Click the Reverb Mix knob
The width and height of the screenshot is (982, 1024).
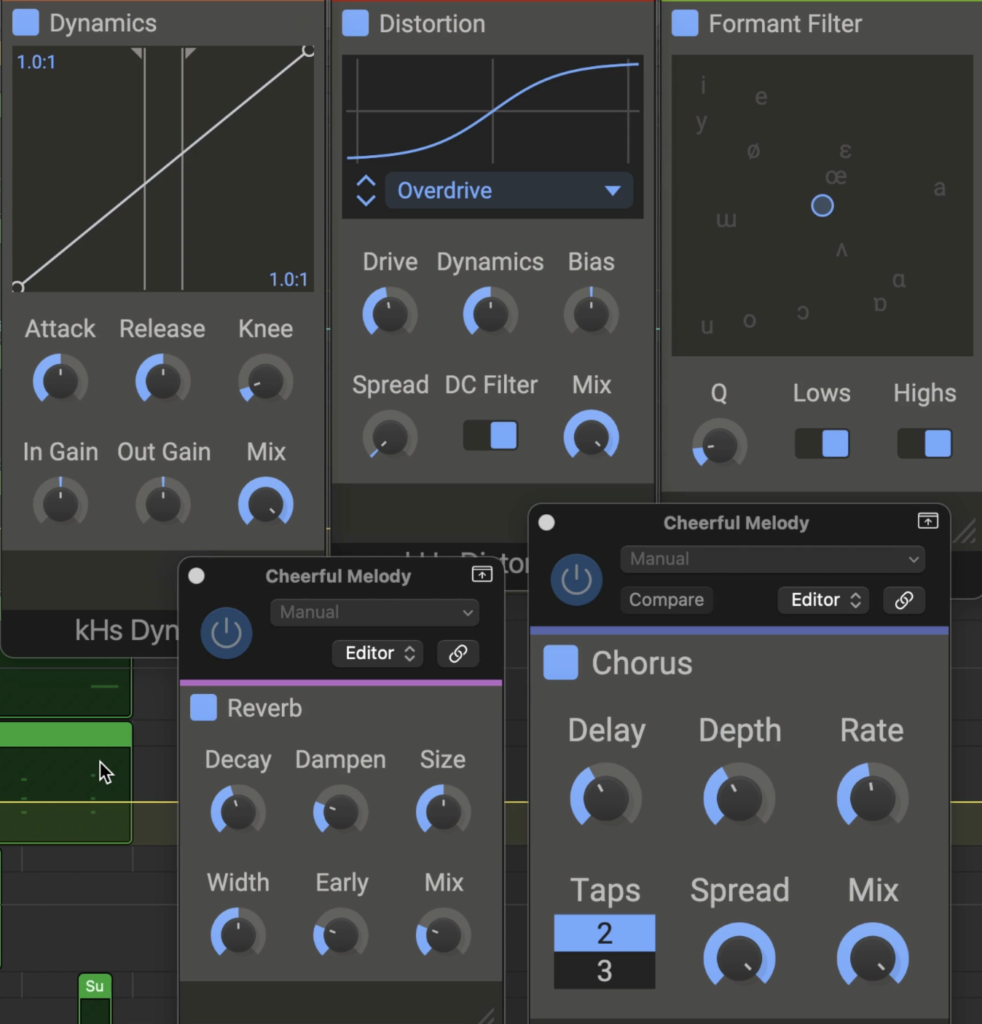443,935
